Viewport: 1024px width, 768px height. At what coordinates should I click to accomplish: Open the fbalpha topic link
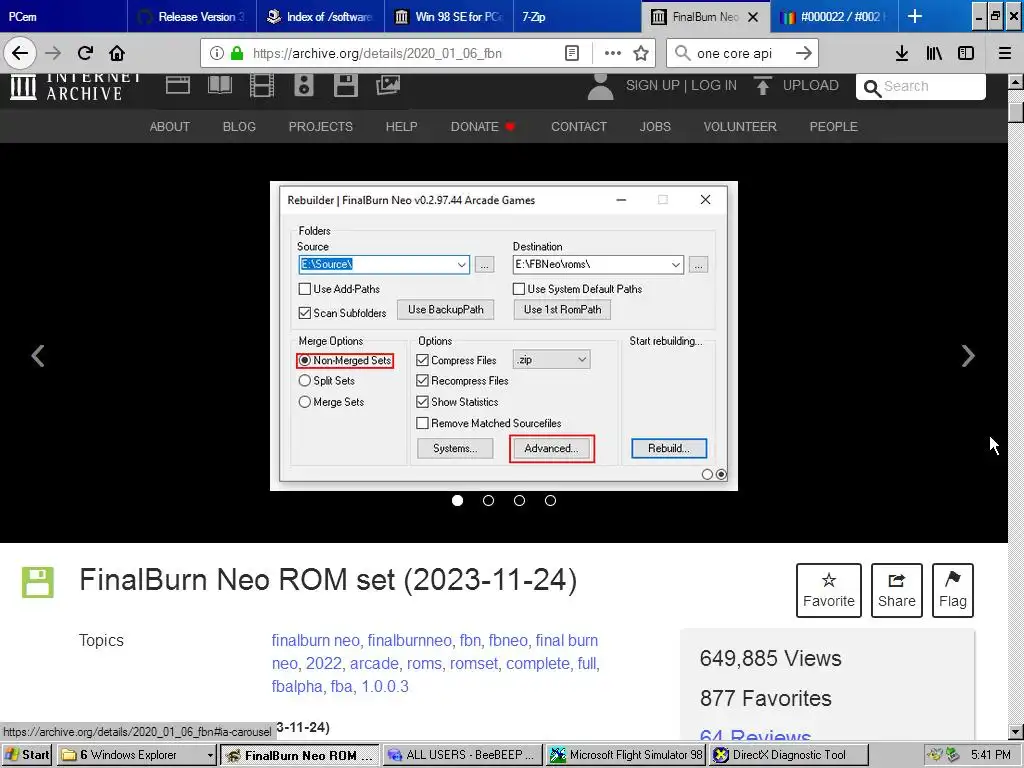click(x=297, y=686)
